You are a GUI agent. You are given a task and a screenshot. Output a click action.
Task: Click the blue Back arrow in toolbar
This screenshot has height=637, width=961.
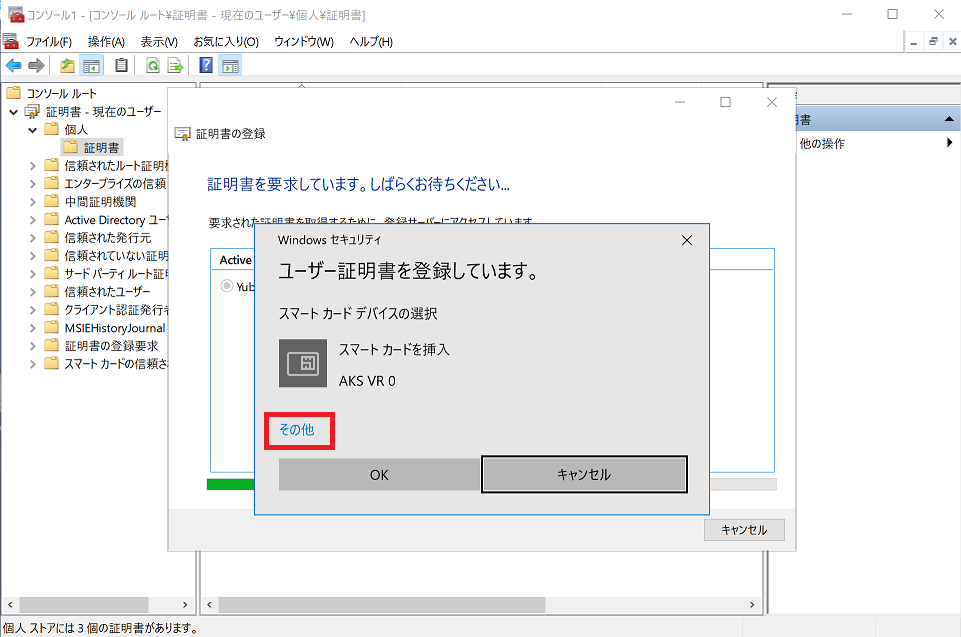[x=13, y=66]
